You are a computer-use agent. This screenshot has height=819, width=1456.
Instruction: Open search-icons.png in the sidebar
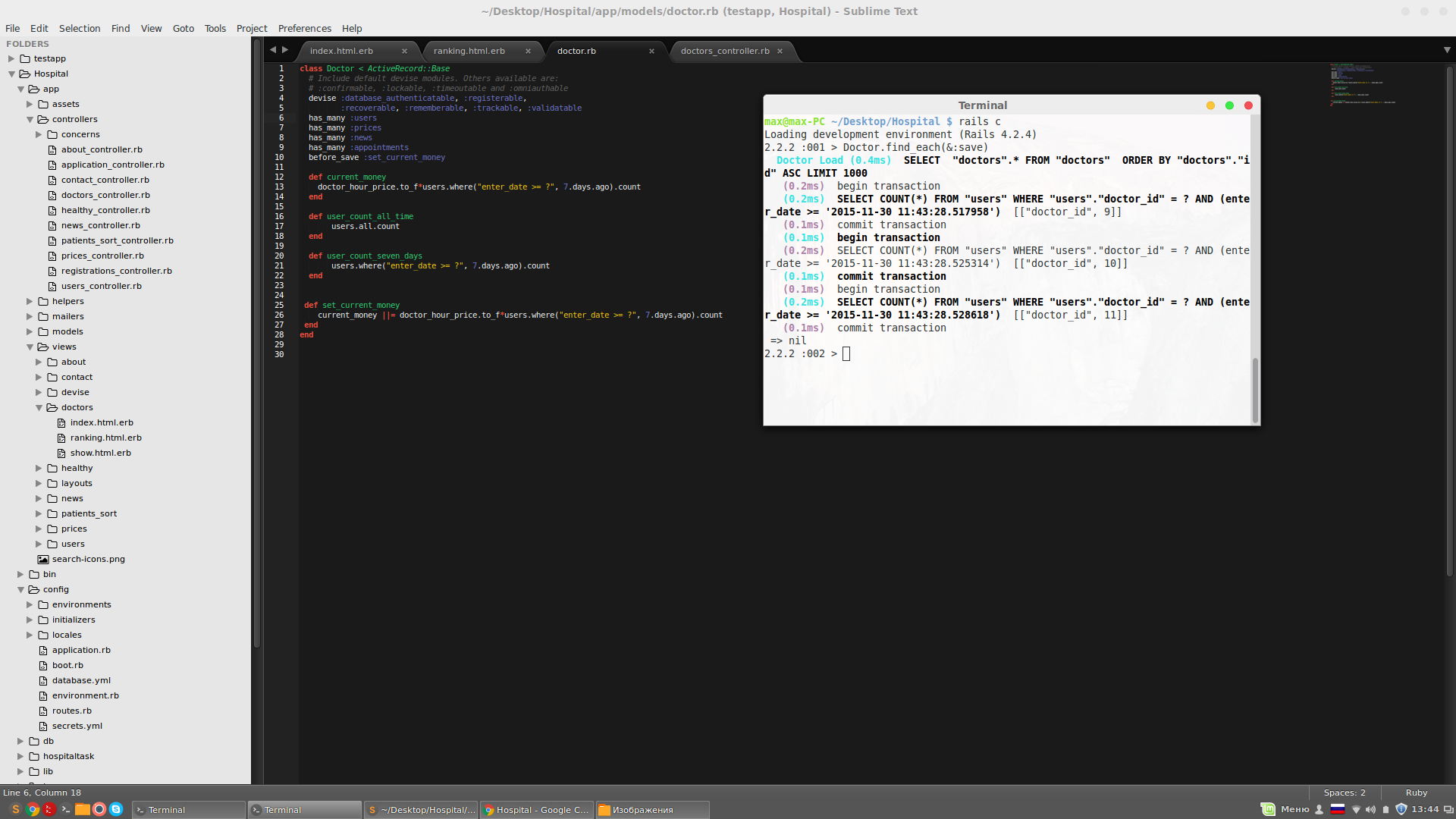tap(88, 559)
